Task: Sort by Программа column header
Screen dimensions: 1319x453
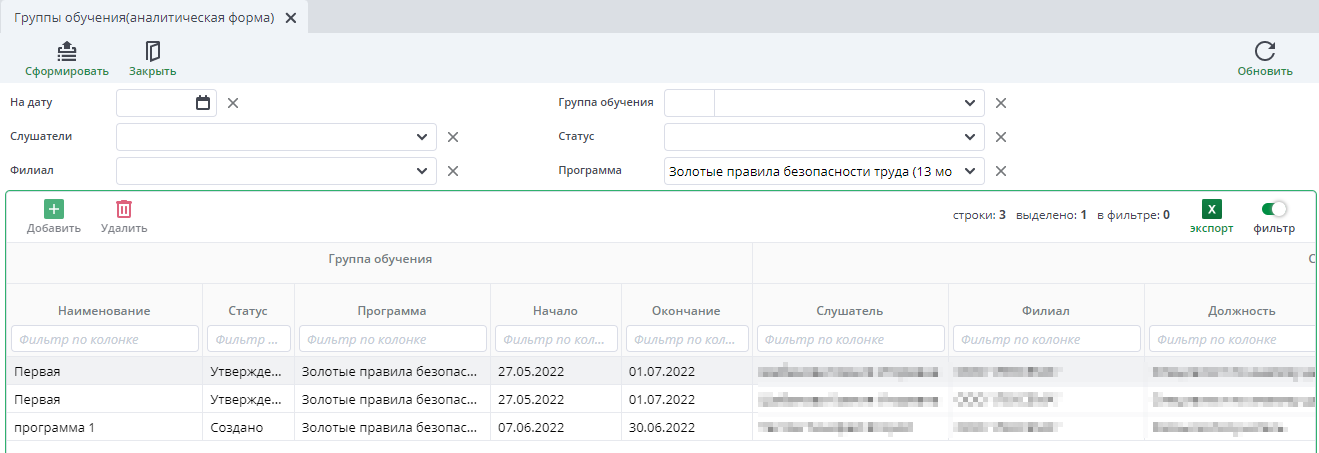Action: 392,311
